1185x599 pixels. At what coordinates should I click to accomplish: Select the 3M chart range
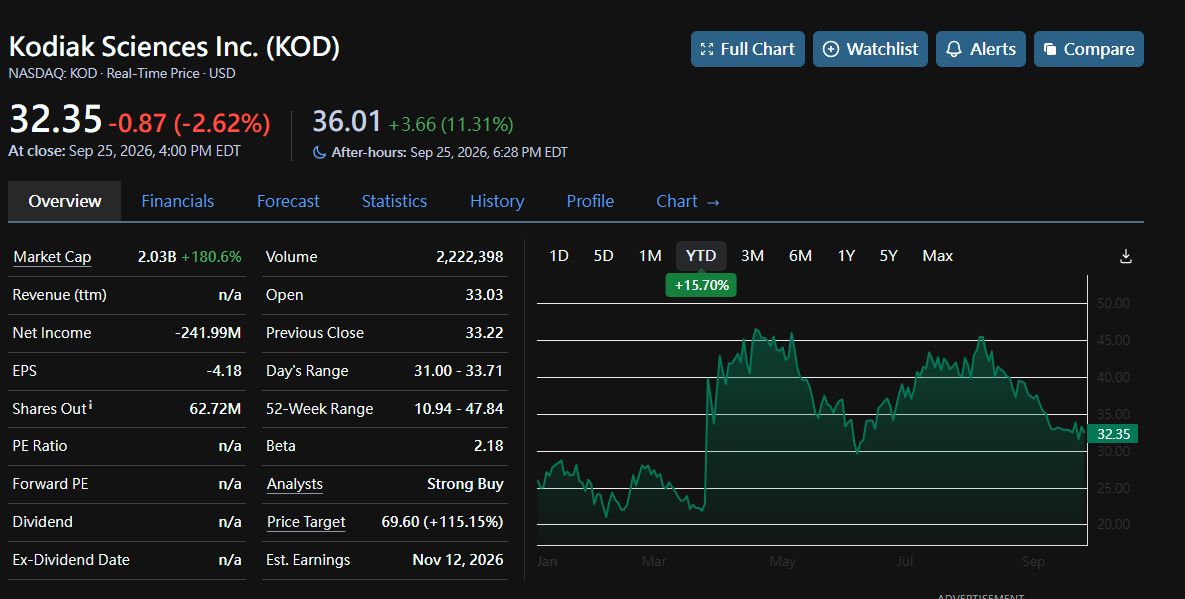[x=752, y=256]
